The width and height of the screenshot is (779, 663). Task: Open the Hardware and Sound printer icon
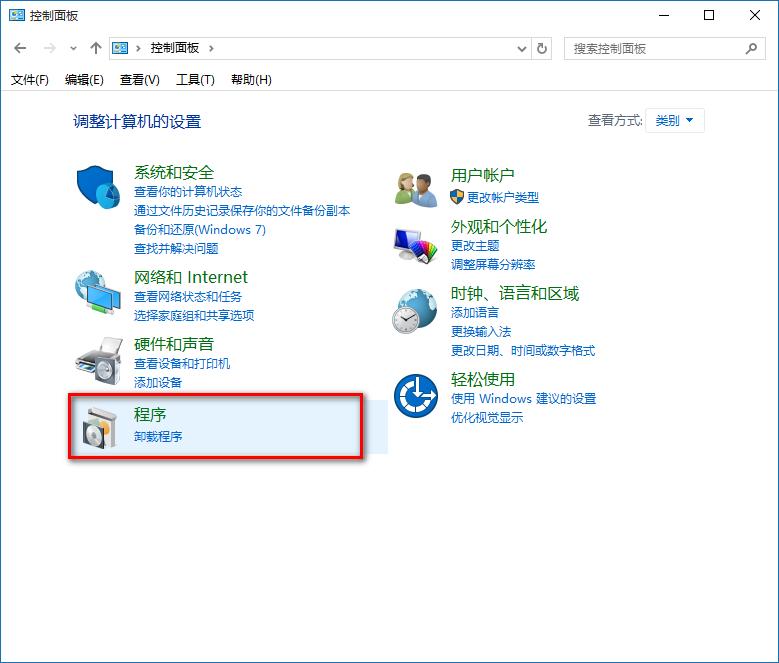click(99, 361)
